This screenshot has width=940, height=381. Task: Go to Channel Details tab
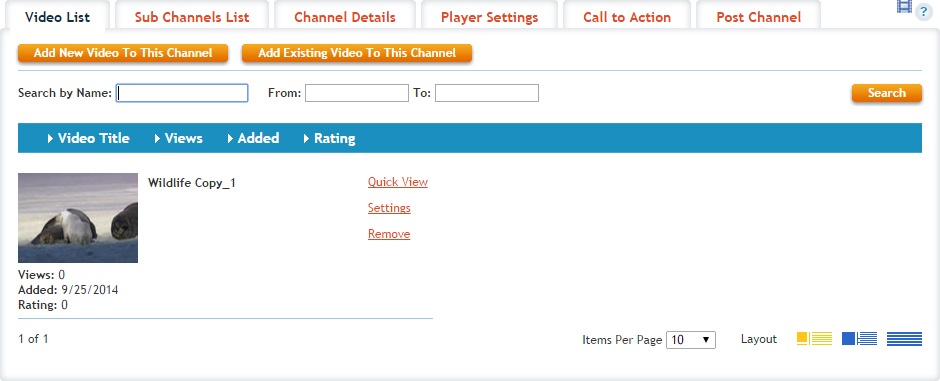coord(345,17)
